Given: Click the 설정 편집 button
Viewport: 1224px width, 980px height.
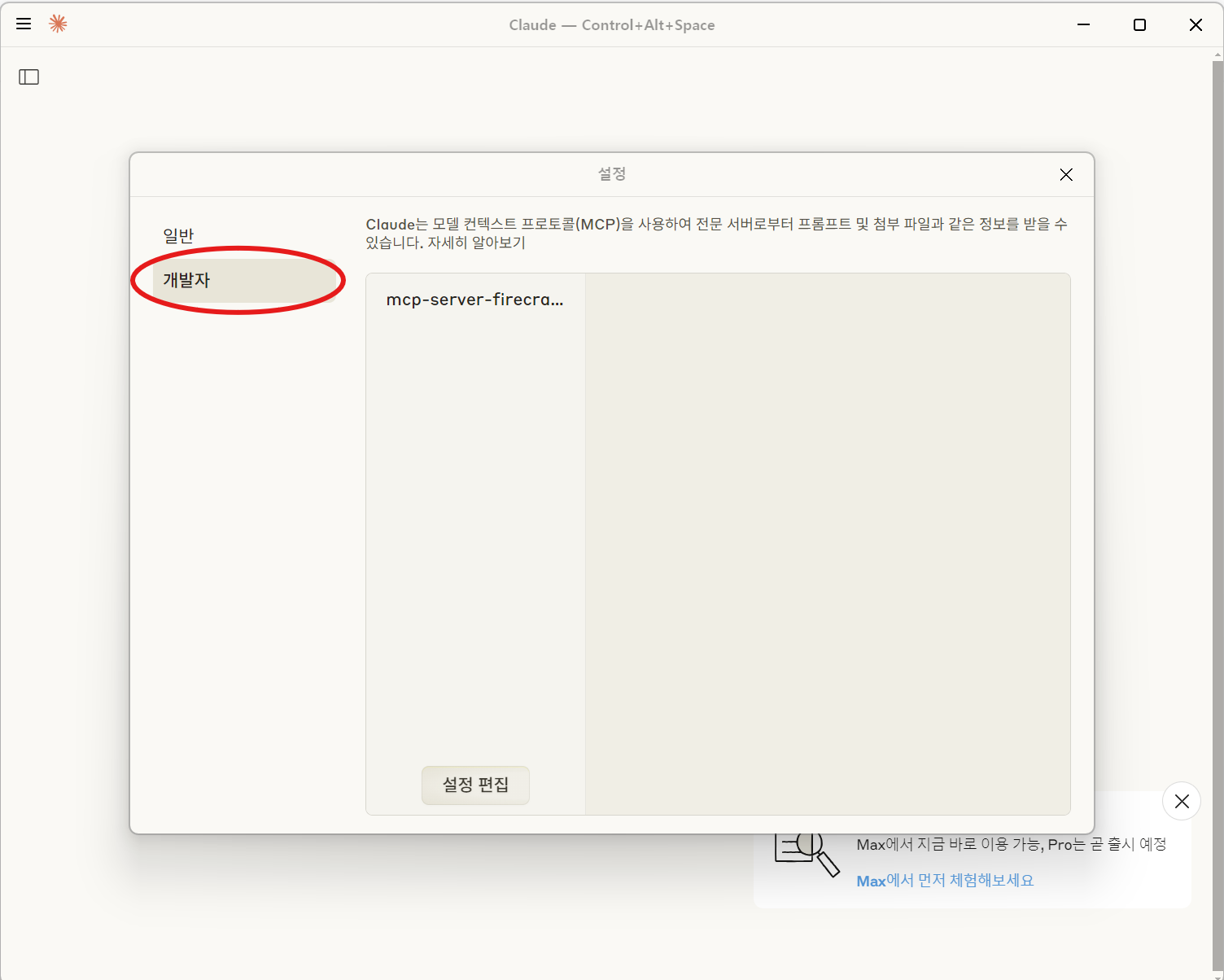Looking at the screenshot, I should [x=475, y=785].
